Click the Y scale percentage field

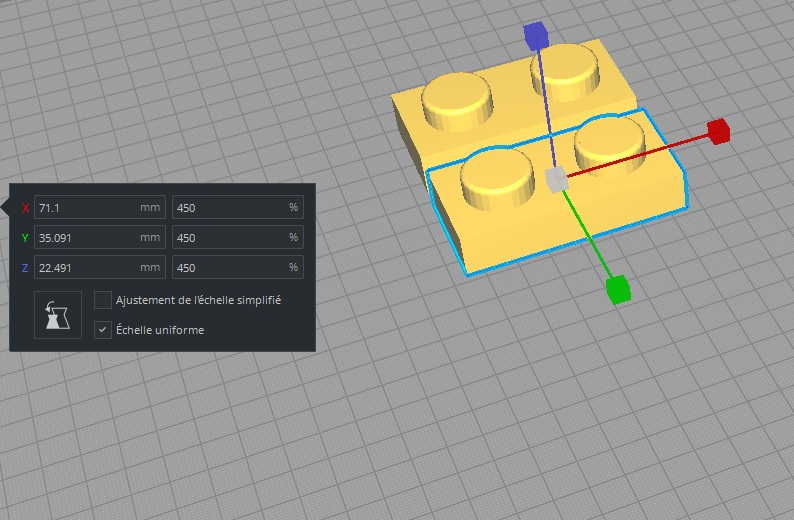237,237
